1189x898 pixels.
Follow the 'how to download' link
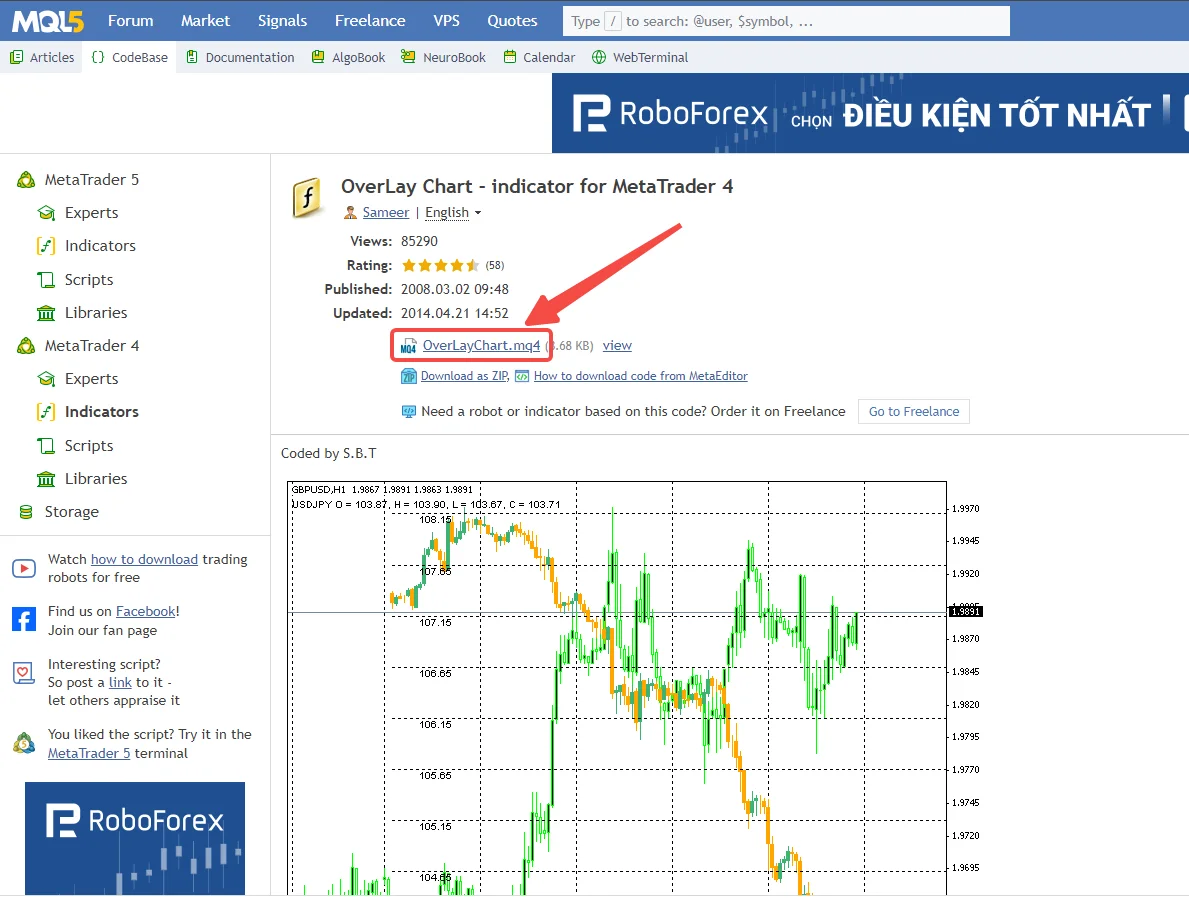[x=144, y=559]
